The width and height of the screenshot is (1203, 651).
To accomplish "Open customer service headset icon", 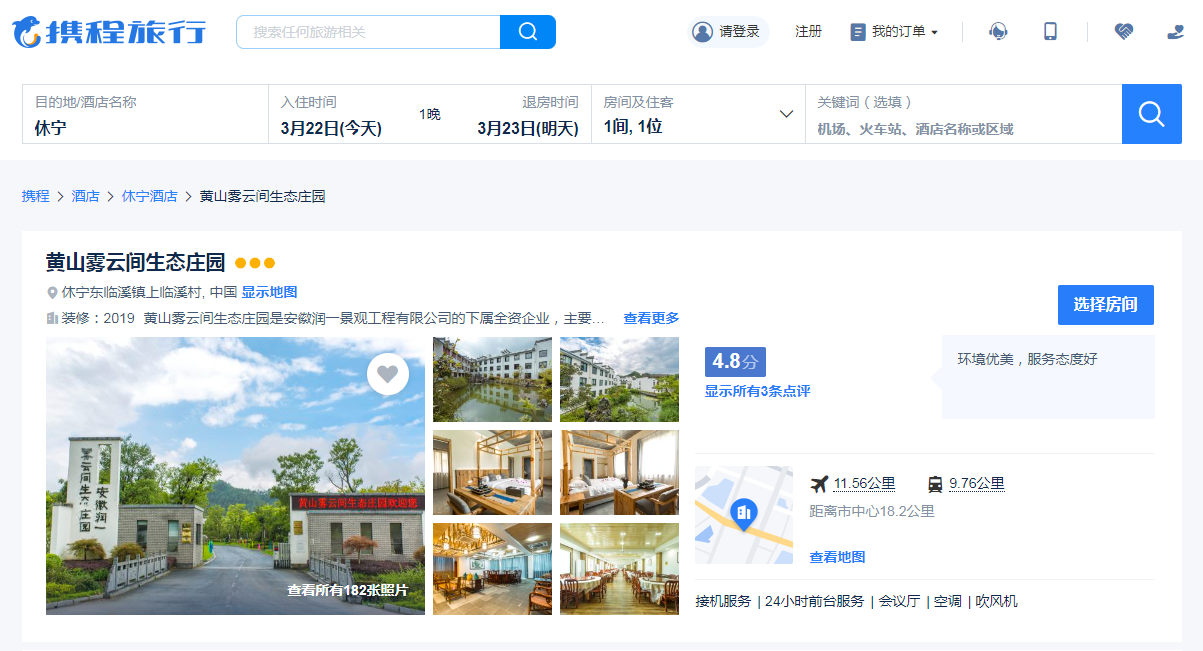I will [998, 32].
